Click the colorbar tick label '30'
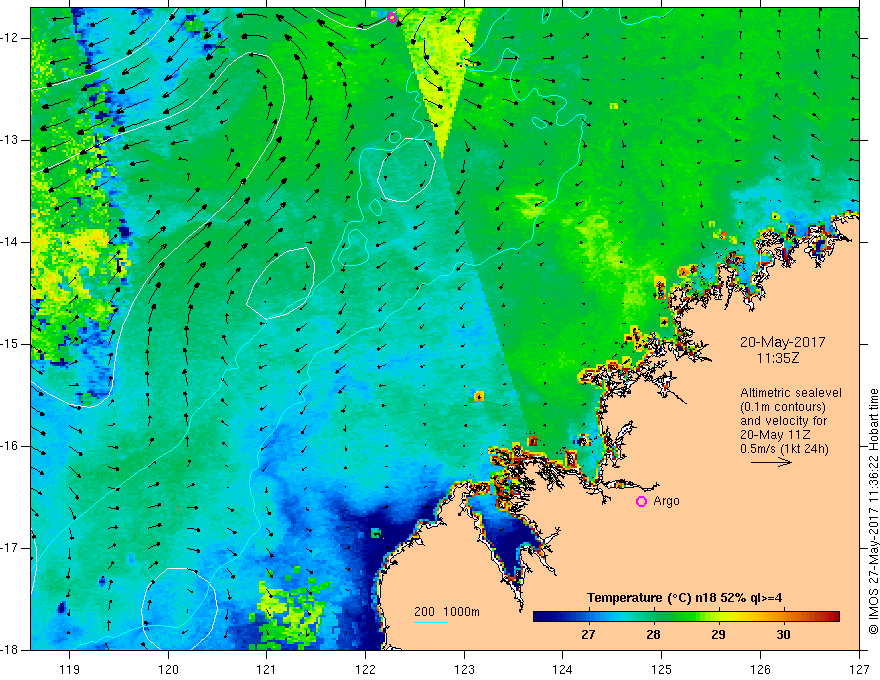The width and height of the screenshot is (880, 680). pos(783,635)
